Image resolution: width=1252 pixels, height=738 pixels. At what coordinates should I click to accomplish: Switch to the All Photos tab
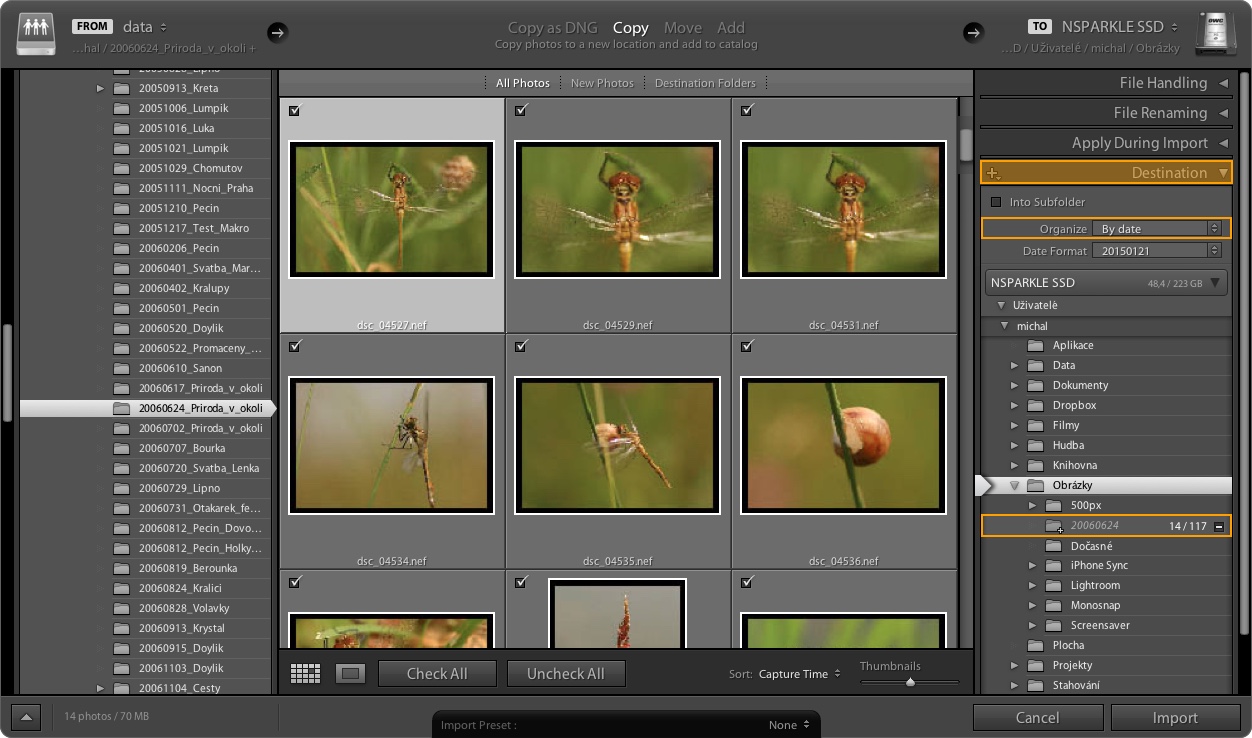(523, 83)
